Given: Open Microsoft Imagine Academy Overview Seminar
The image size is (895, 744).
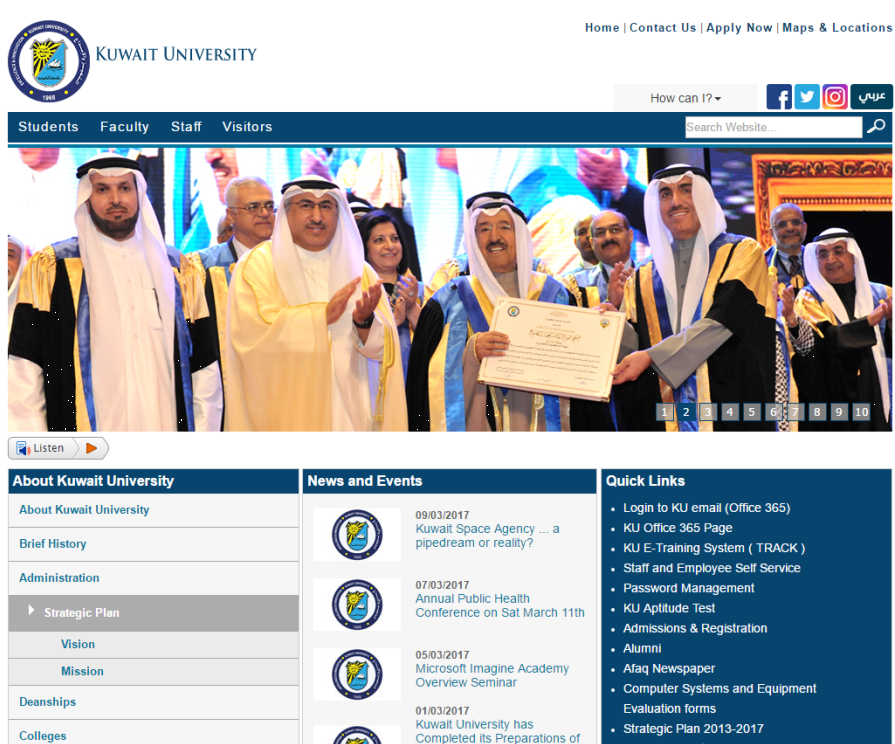Looking at the screenshot, I should 492,675.
